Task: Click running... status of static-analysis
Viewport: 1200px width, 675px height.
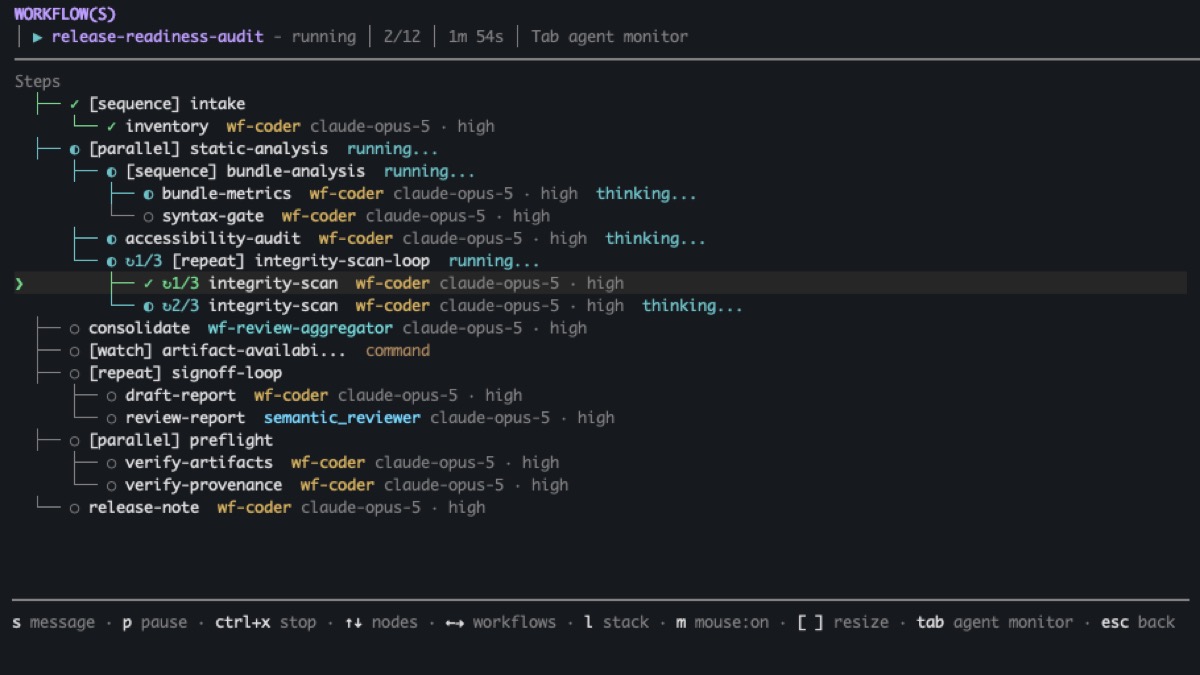Action: coord(393,149)
